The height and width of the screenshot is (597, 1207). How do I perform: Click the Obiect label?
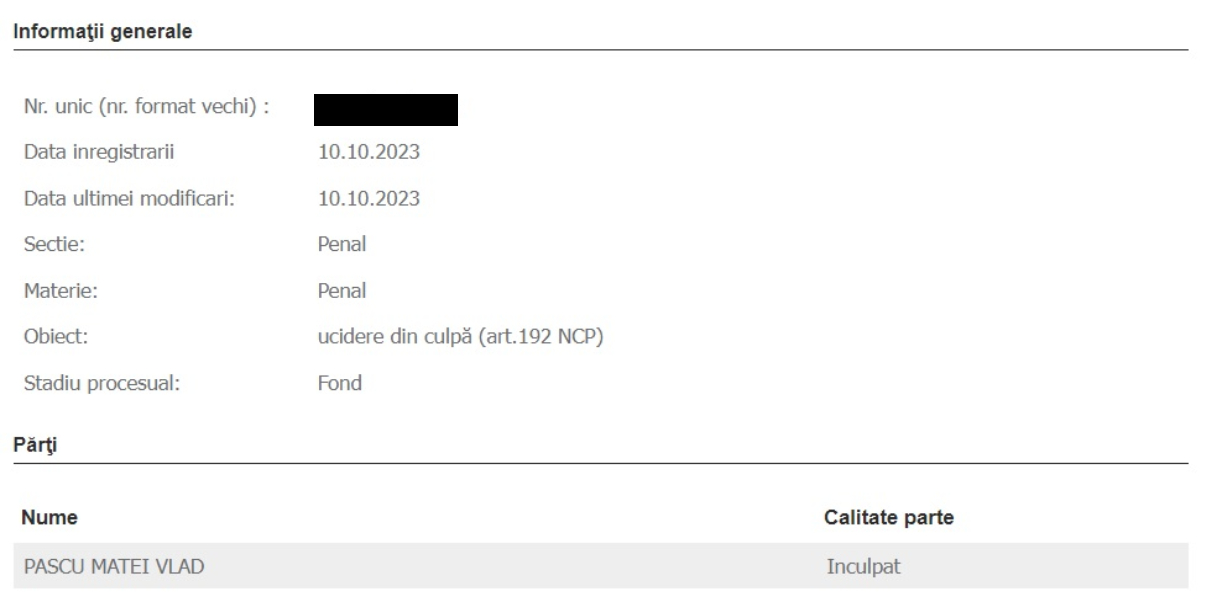56,337
